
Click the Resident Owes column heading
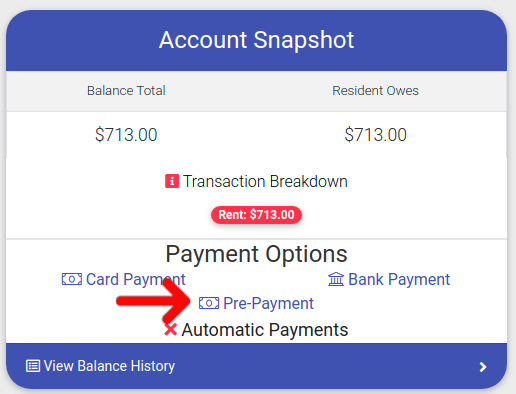(x=375, y=91)
